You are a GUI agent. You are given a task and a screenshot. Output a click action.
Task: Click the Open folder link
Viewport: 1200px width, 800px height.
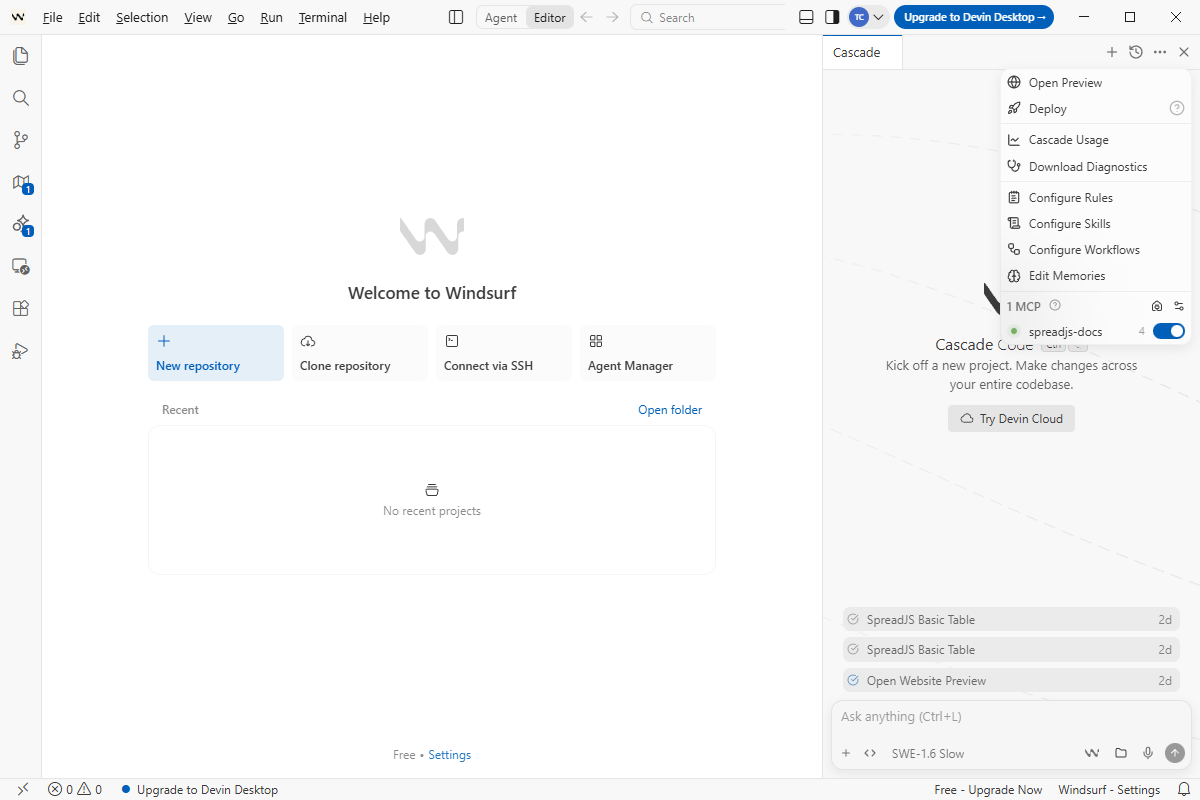coord(670,410)
